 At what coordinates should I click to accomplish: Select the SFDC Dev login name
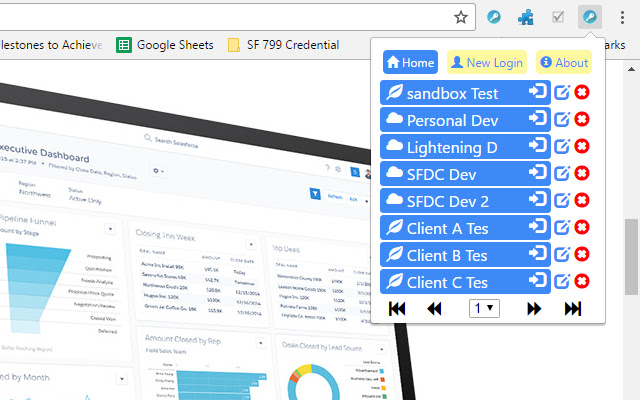(x=441, y=175)
